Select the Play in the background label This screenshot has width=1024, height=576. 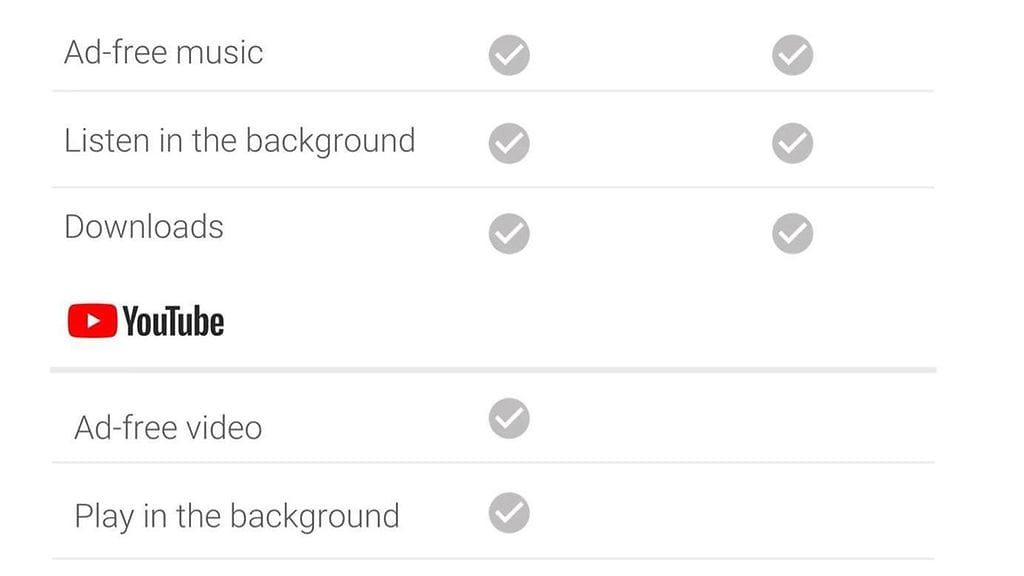point(236,516)
